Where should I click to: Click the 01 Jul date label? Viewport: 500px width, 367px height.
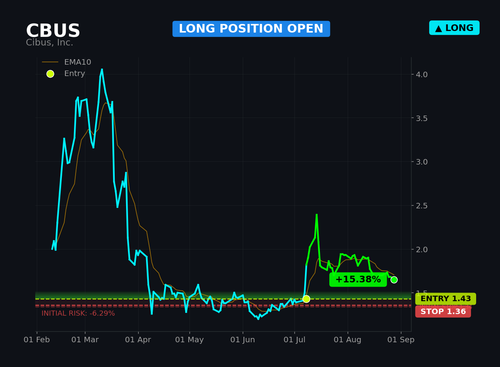pos(294,340)
